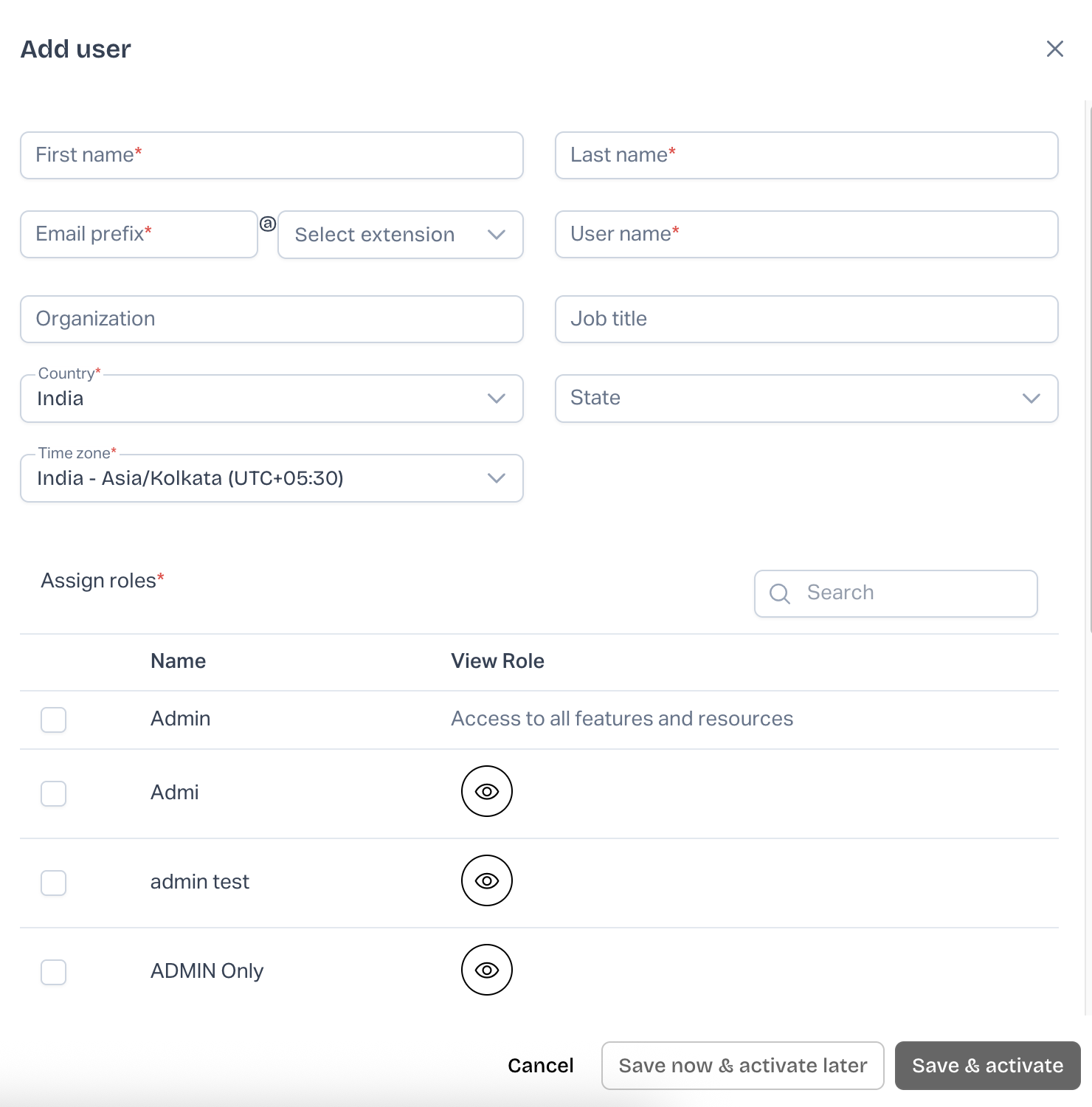This screenshot has height=1107, width=1092.
Task: Show ADMIN Only role via eye icon
Action: [487, 970]
